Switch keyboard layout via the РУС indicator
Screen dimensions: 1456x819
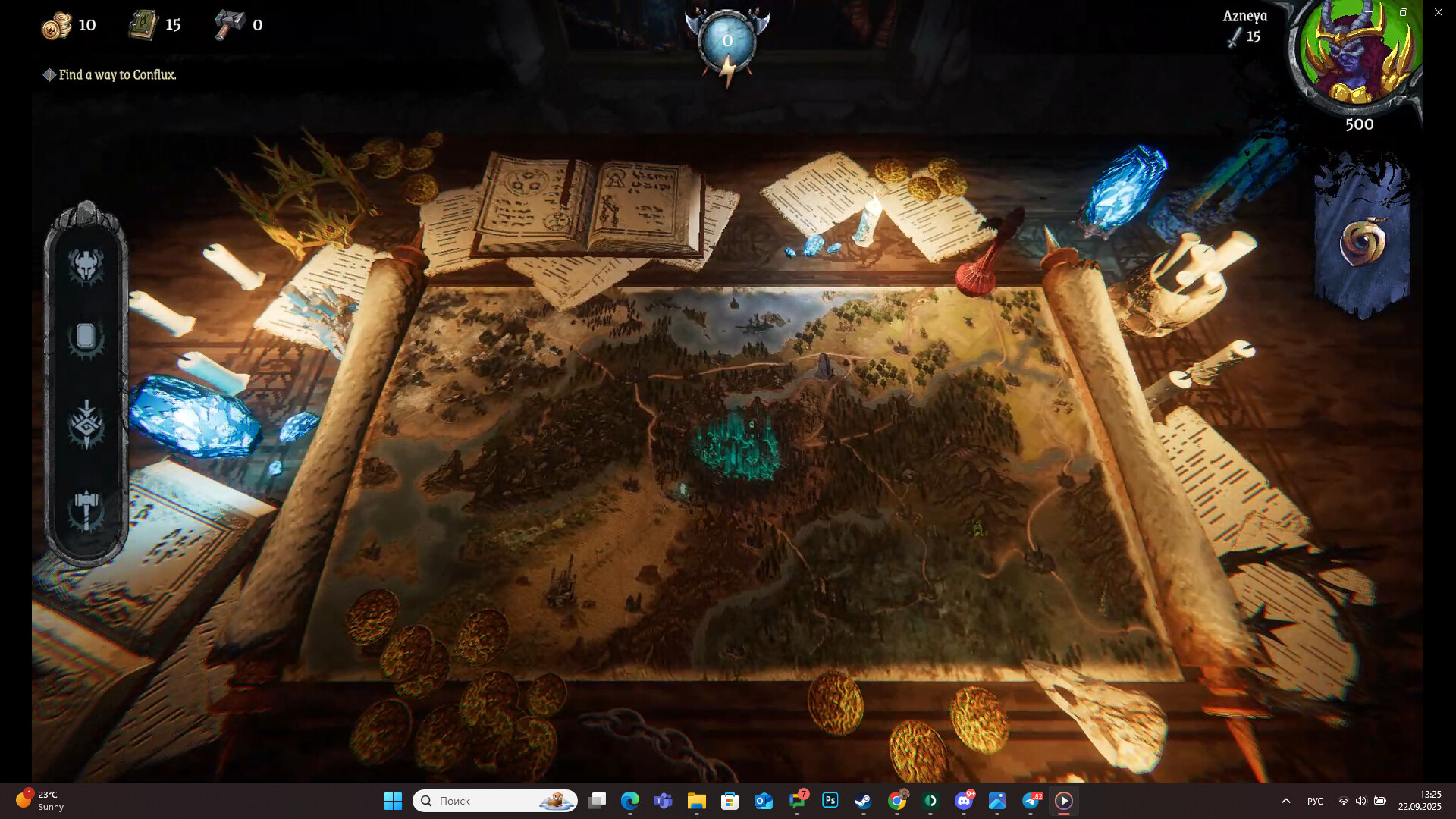pyautogui.click(x=1314, y=800)
